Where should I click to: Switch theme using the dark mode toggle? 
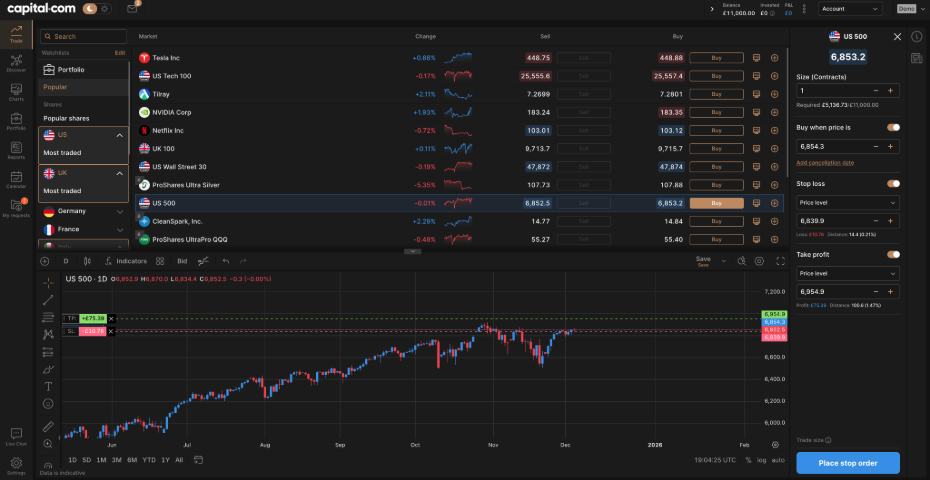coord(96,8)
